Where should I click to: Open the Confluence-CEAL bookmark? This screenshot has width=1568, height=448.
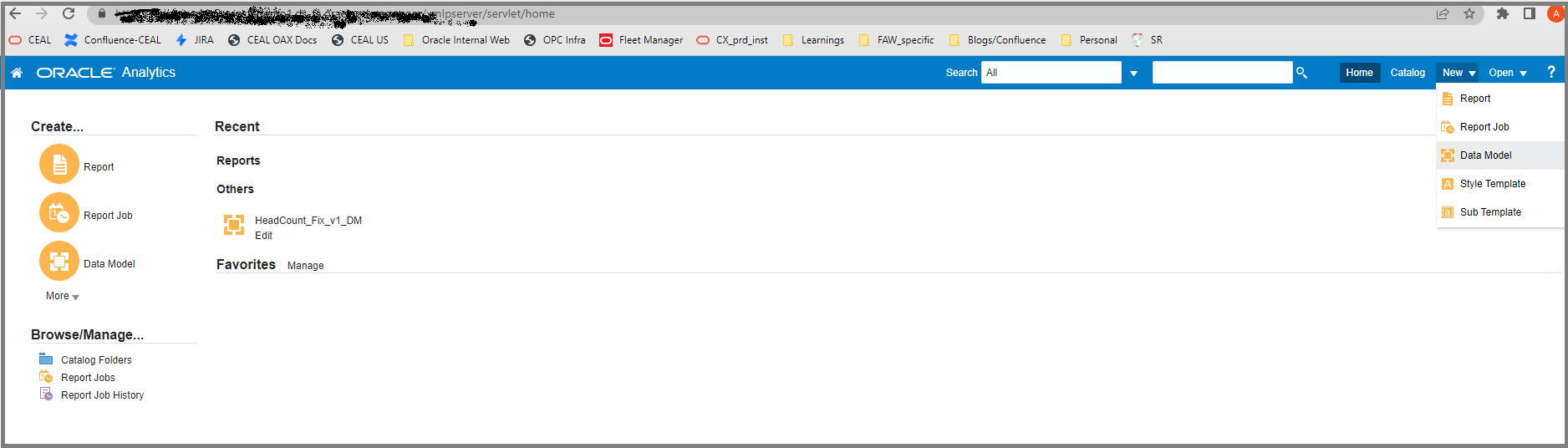(x=113, y=40)
